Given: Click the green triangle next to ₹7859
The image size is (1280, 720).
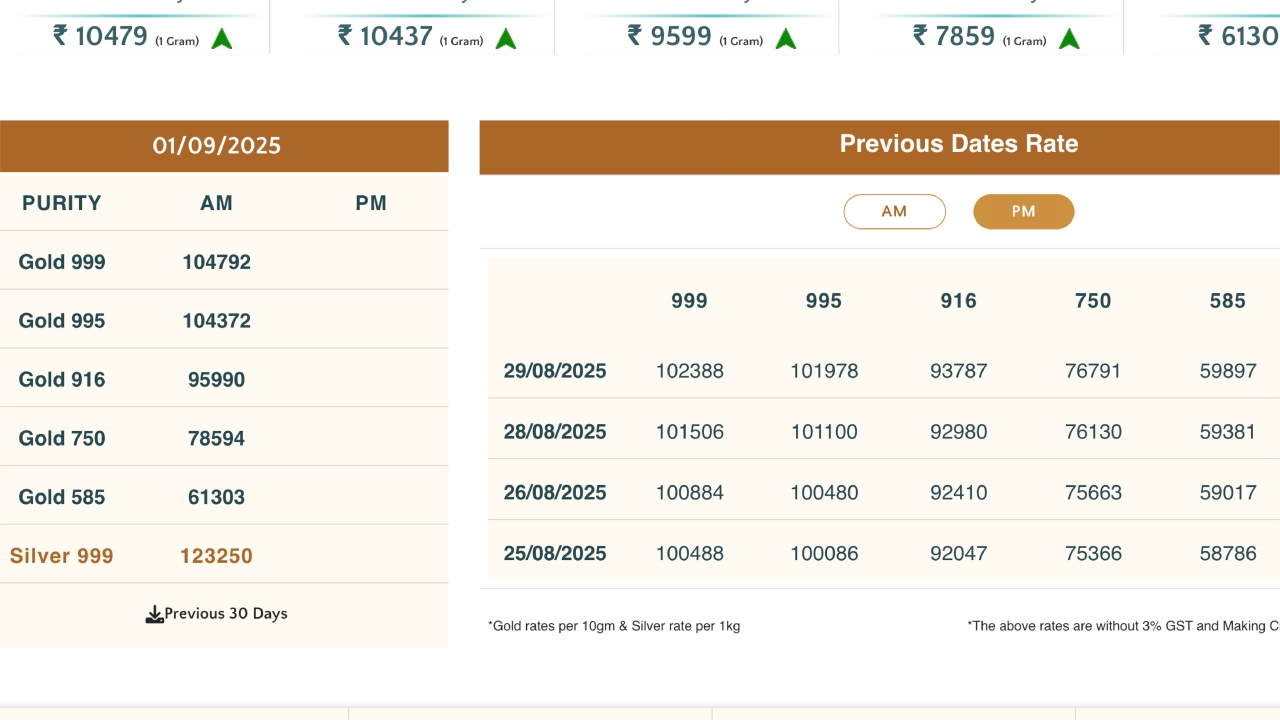Looking at the screenshot, I should click(x=1069, y=39).
